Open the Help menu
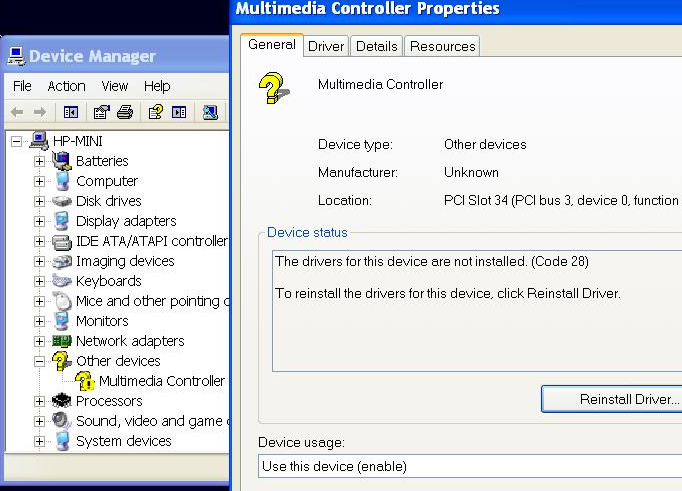 pos(157,86)
